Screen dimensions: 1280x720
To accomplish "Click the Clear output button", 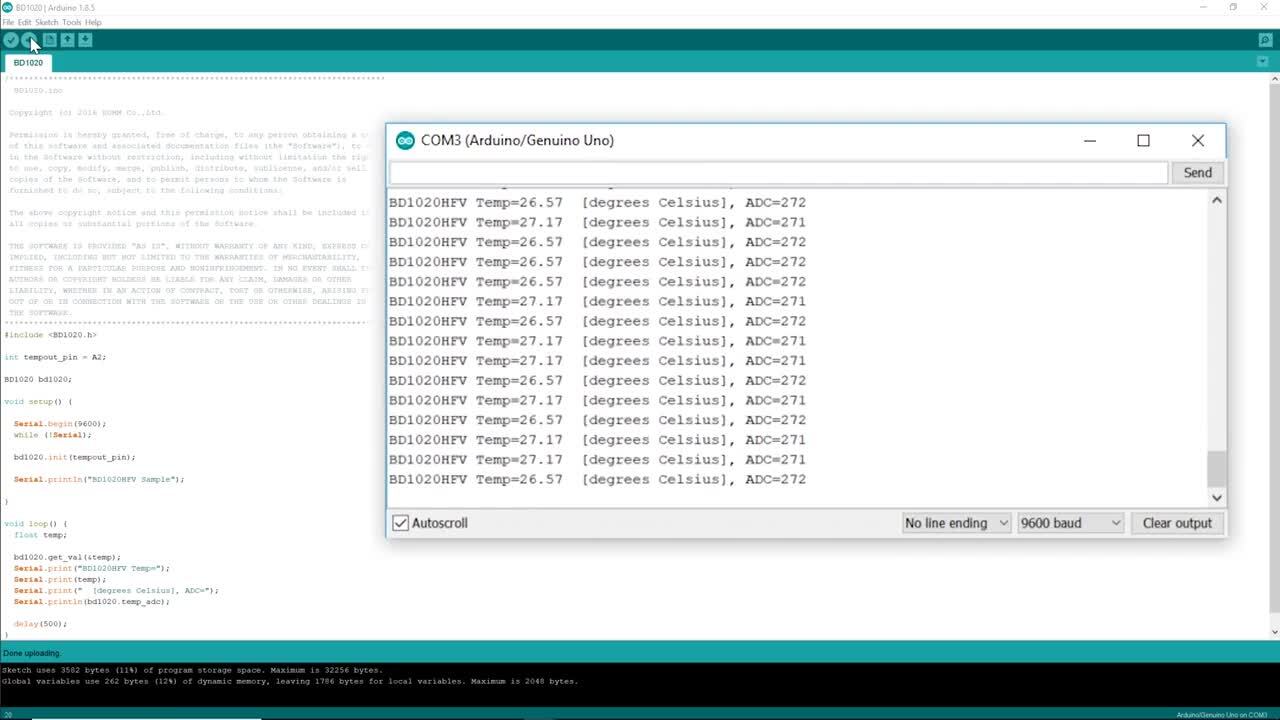I will 1177,523.
